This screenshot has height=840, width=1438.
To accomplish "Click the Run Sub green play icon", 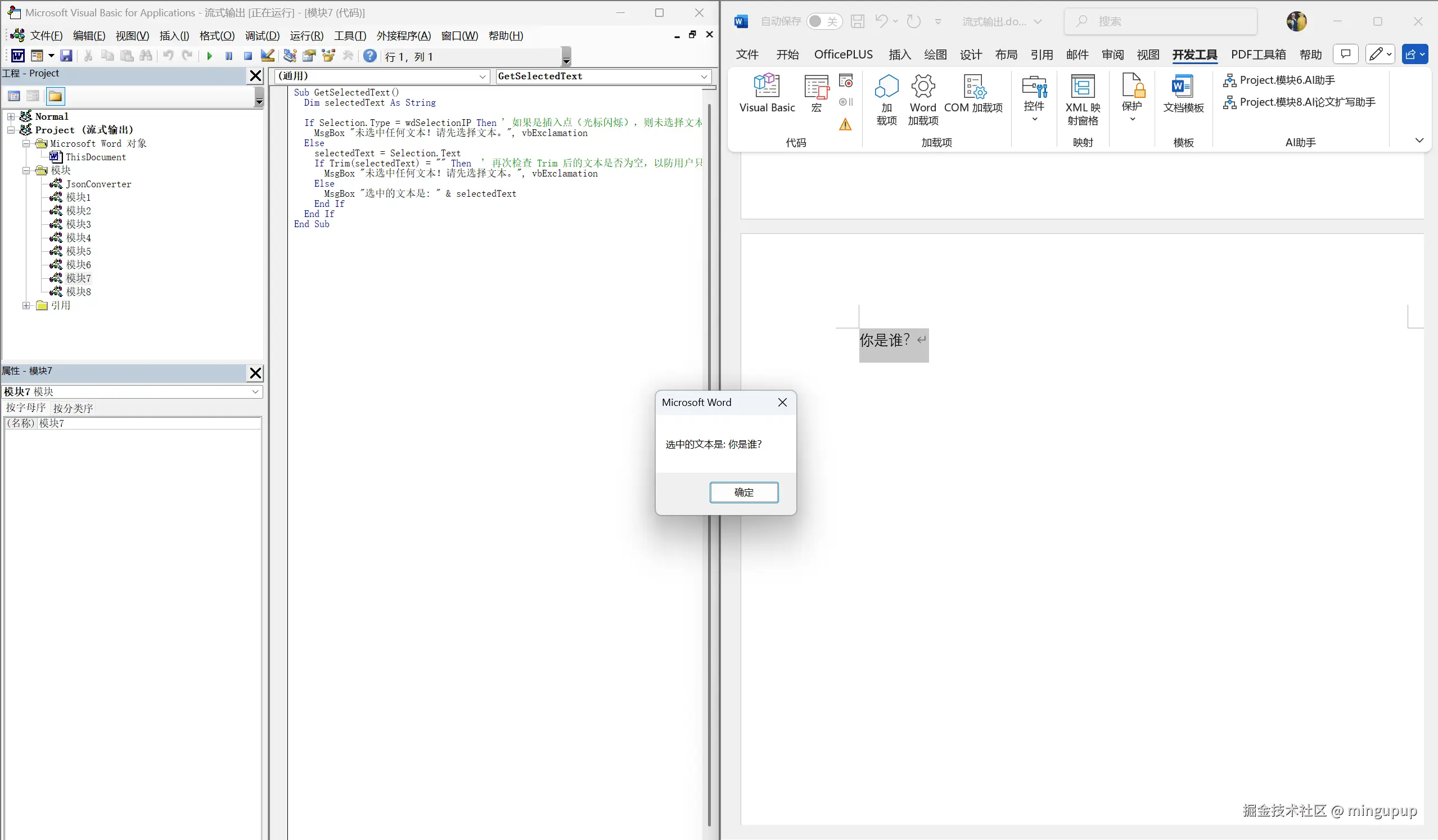I will coord(209,56).
